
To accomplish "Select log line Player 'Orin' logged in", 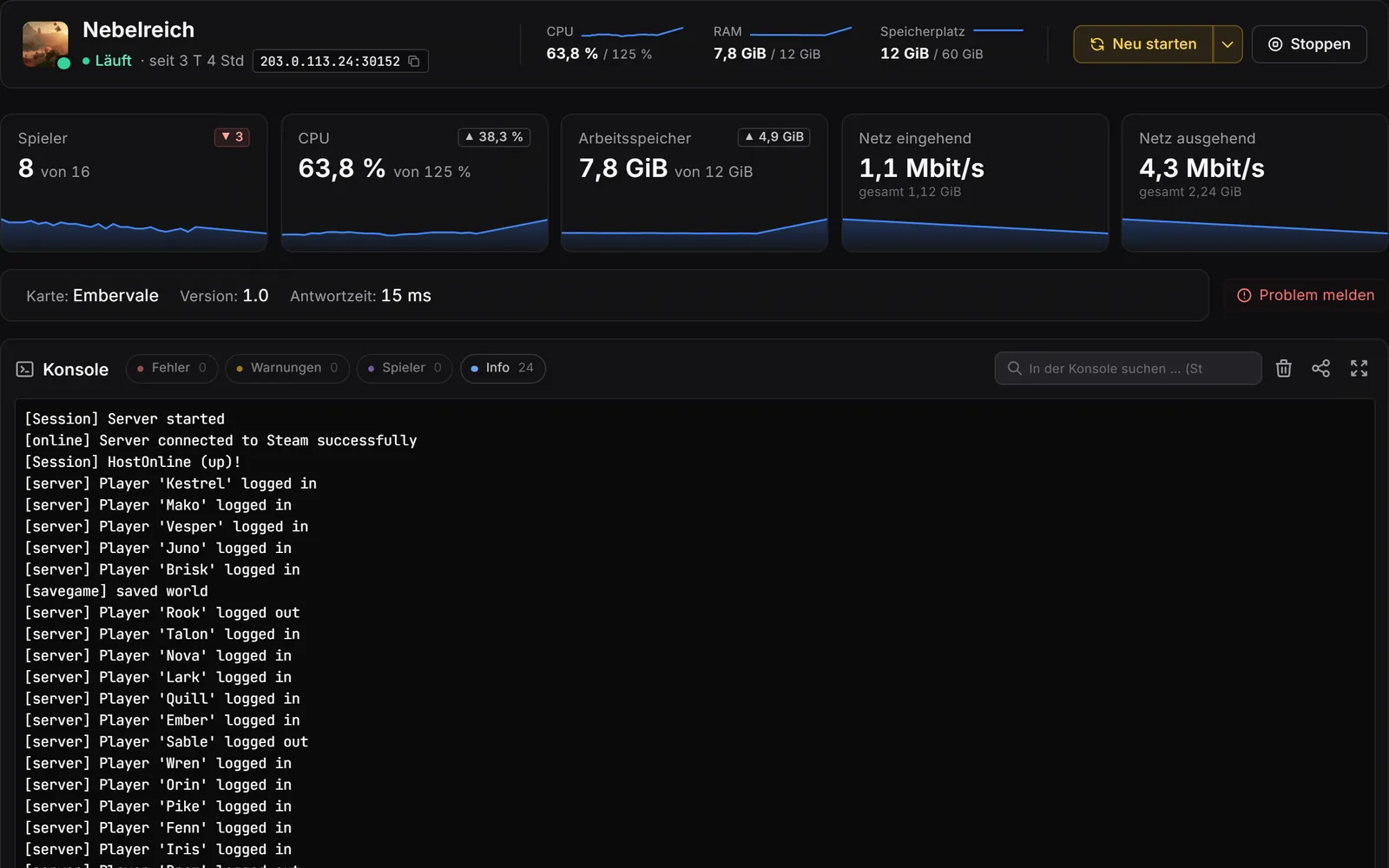I will [x=158, y=786].
